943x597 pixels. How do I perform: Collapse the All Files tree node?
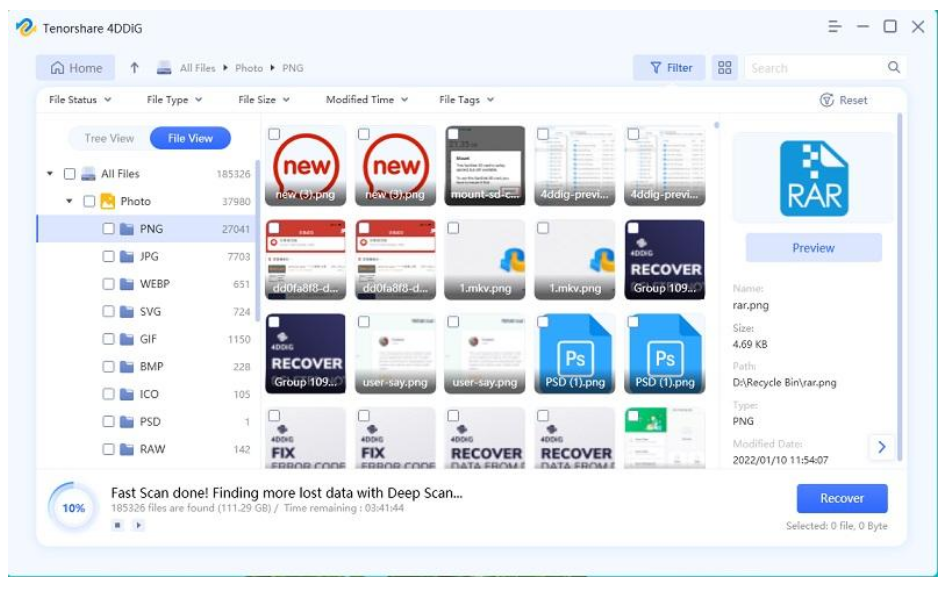50,174
